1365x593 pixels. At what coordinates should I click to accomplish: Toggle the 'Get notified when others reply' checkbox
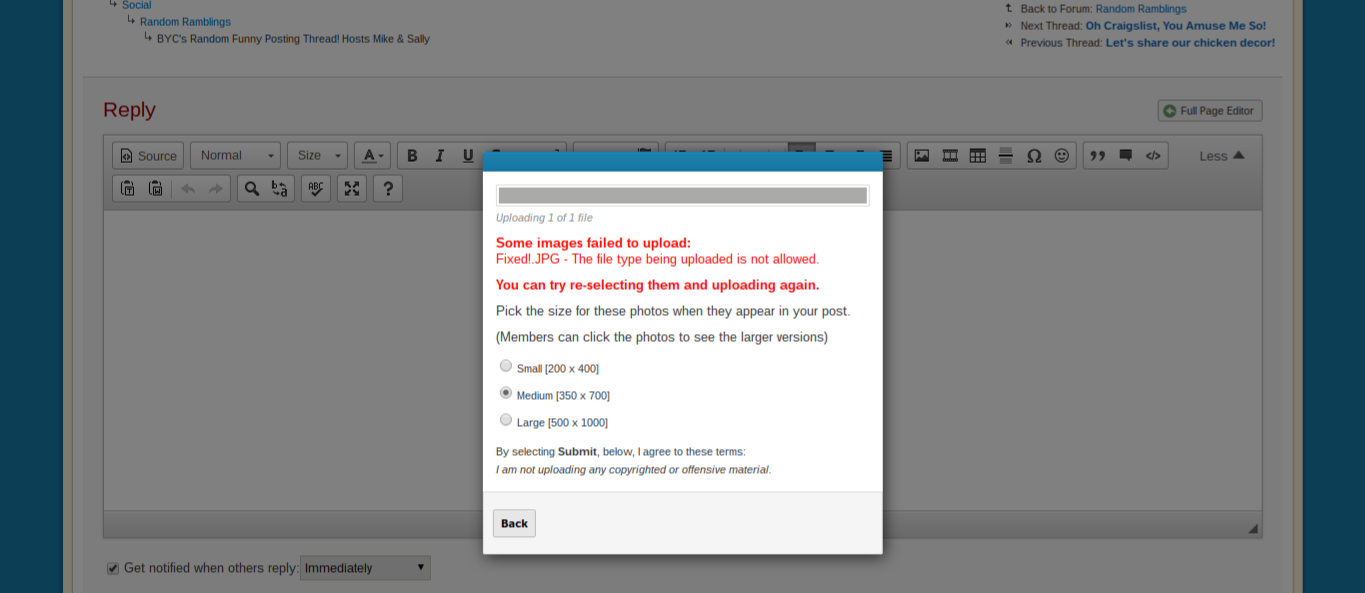click(x=113, y=568)
